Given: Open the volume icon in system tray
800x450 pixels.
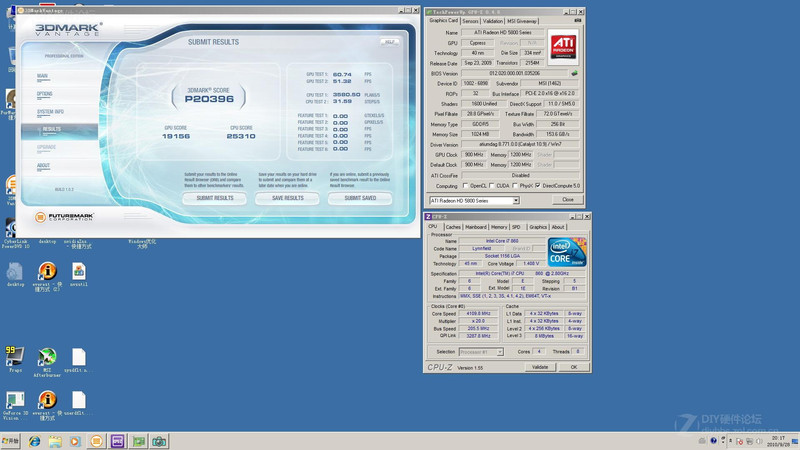Looking at the screenshot, I should pyautogui.click(x=759, y=441).
